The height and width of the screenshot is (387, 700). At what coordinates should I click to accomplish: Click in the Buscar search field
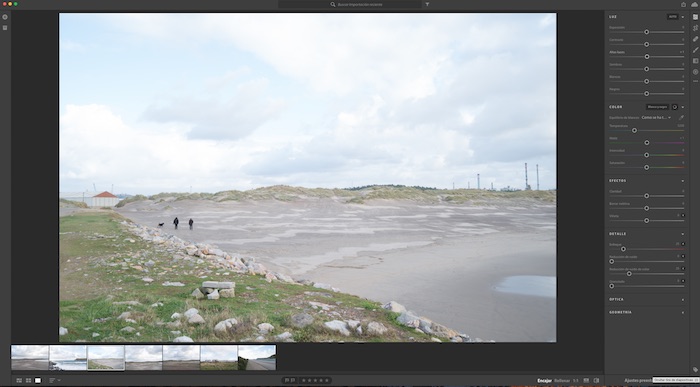click(349, 4)
